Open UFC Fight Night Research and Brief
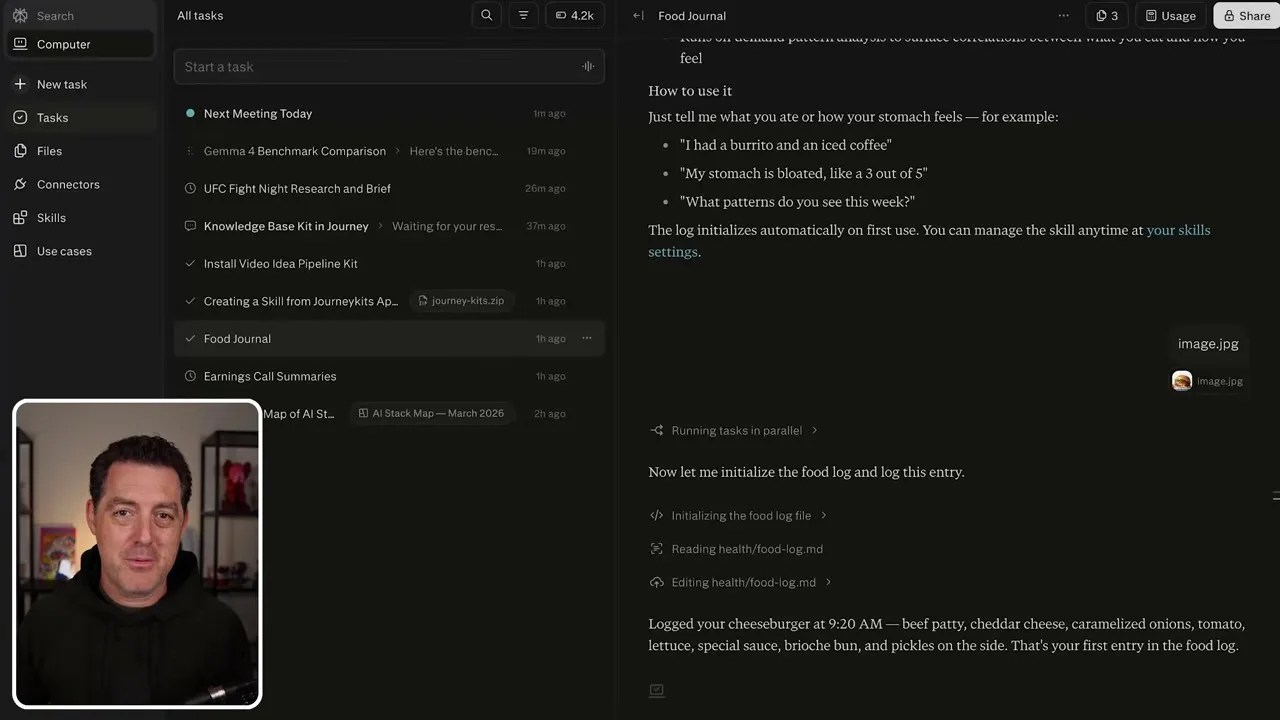The width and height of the screenshot is (1280, 720). tap(388, 189)
